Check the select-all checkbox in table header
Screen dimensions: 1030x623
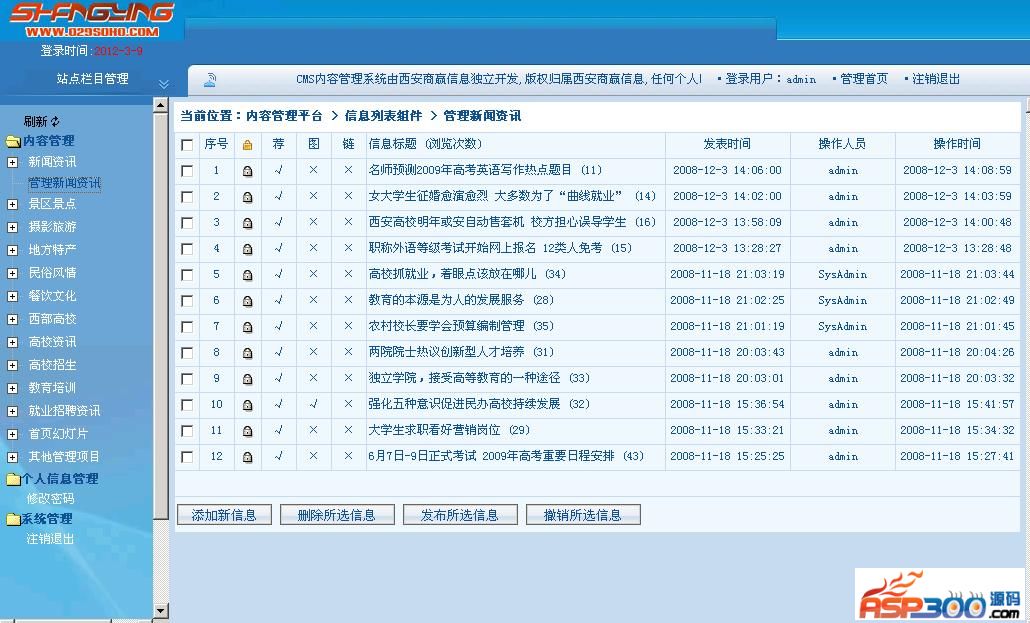point(187,145)
